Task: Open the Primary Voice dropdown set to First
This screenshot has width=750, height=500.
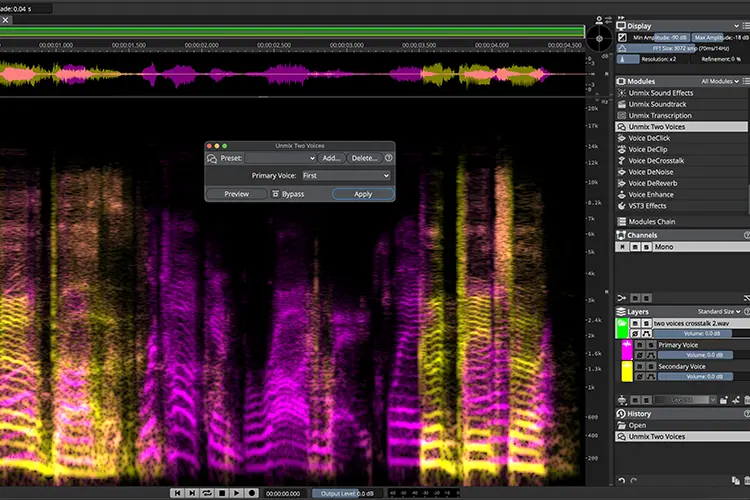Action: 346,176
